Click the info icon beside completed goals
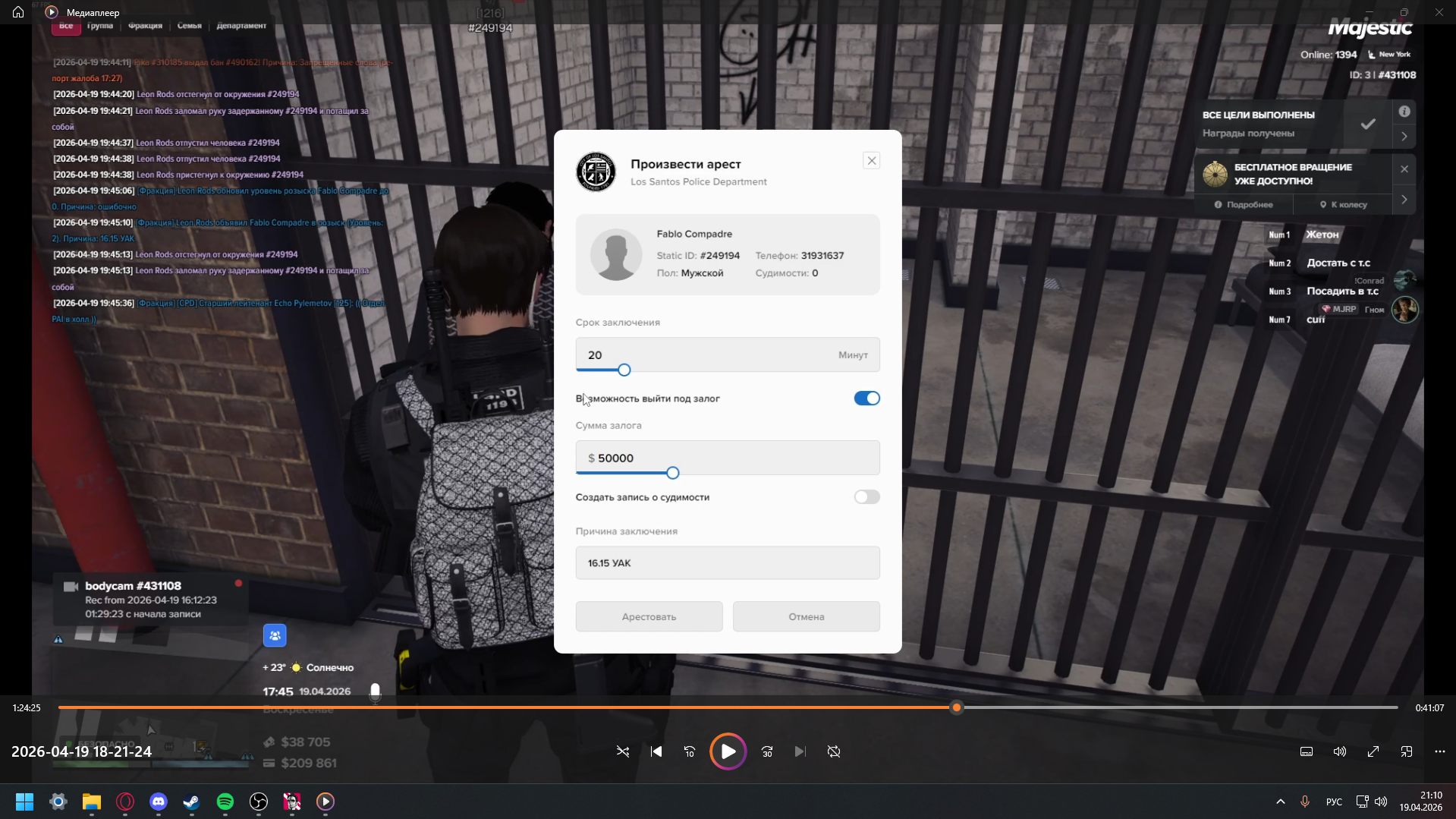Viewport: 1456px width, 819px height. (1404, 112)
